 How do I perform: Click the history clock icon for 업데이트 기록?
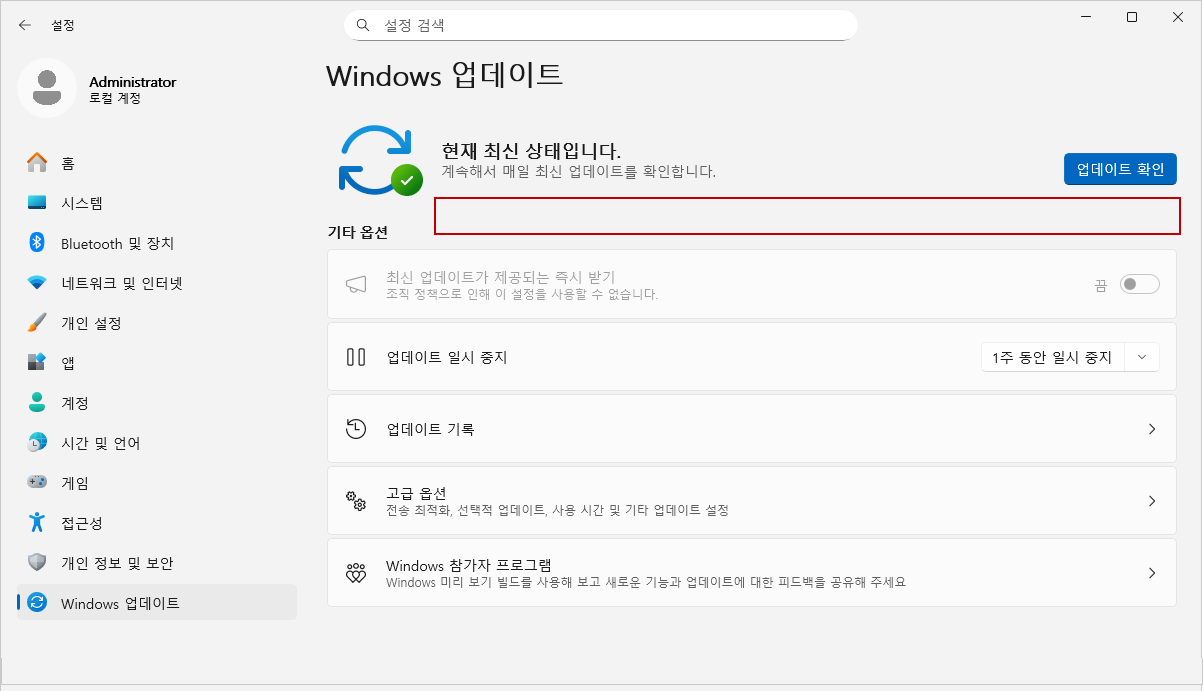356,429
